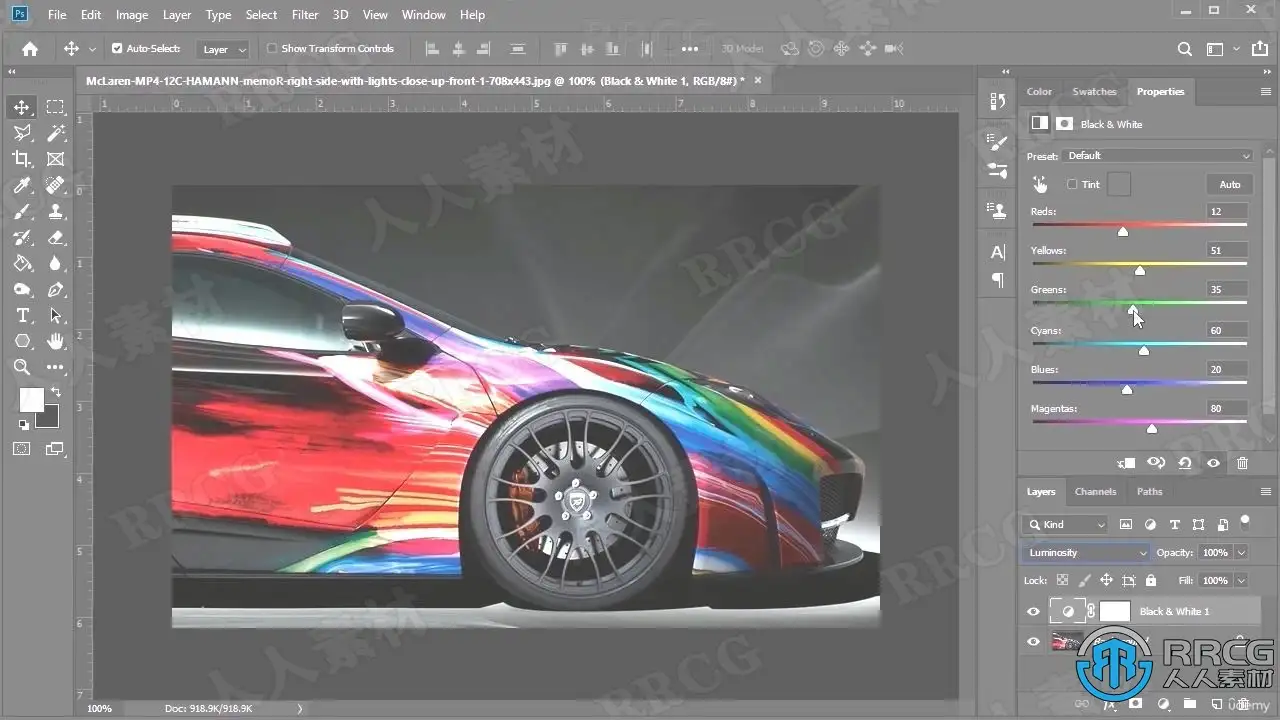The height and width of the screenshot is (720, 1280).
Task: Activate the Crop tool
Action: (22, 159)
